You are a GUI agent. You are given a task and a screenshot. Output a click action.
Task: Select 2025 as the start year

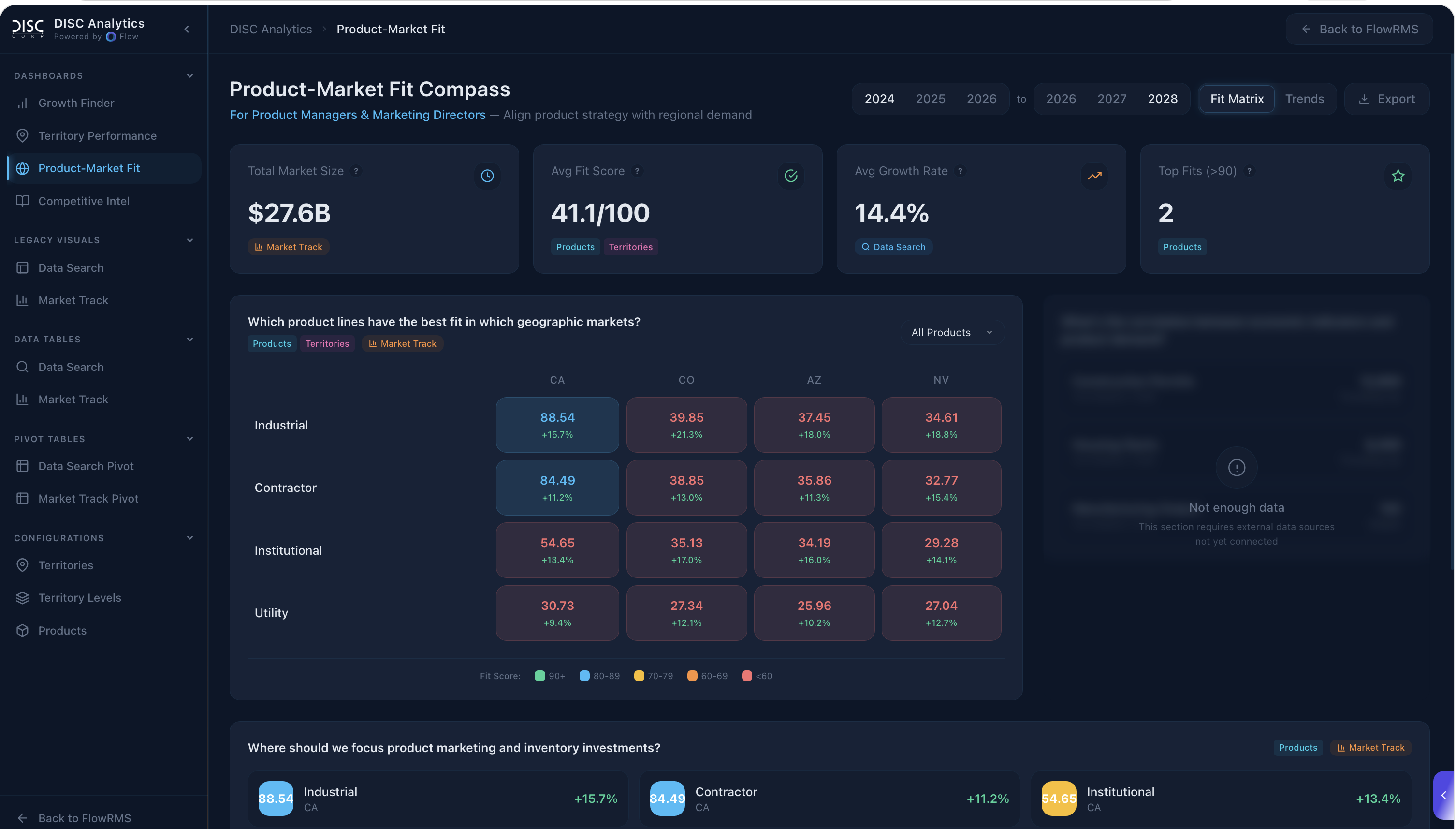pyautogui.click(x=930, y=99)
